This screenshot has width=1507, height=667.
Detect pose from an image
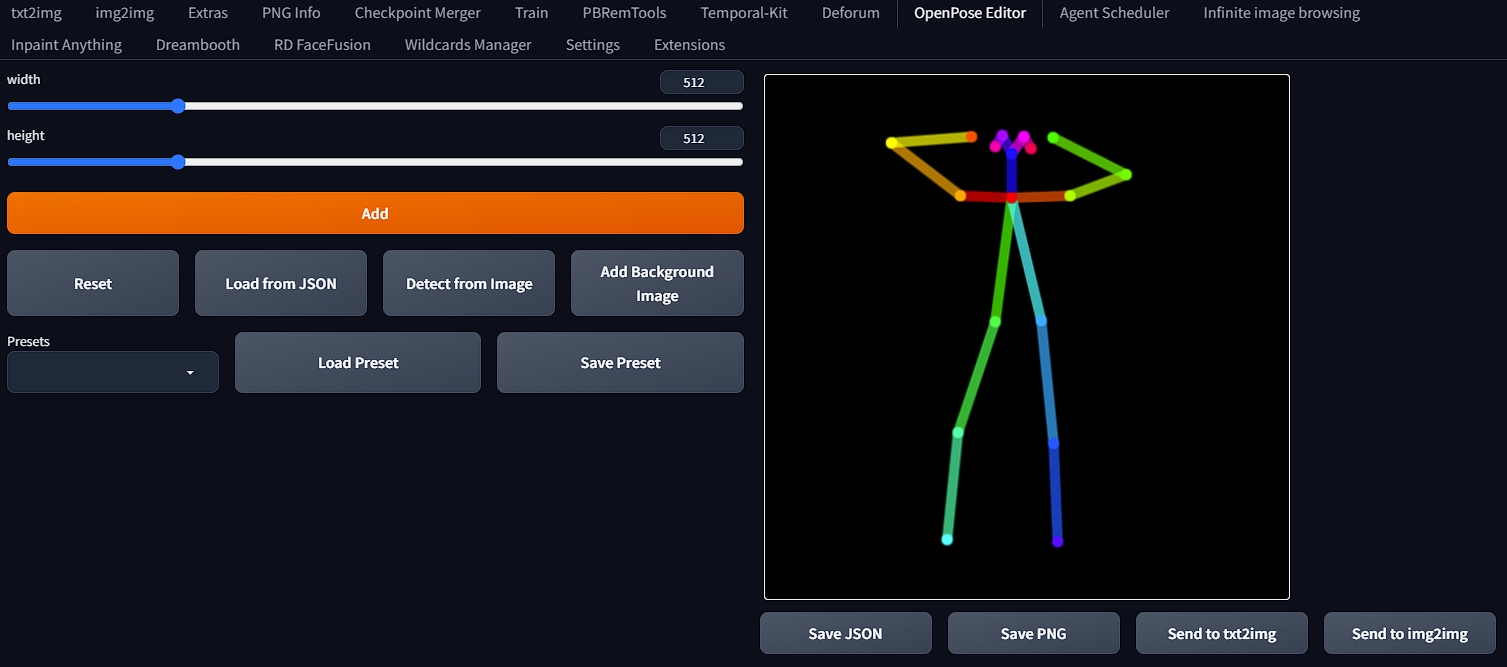pyautogui.click(x=468, y=283)
